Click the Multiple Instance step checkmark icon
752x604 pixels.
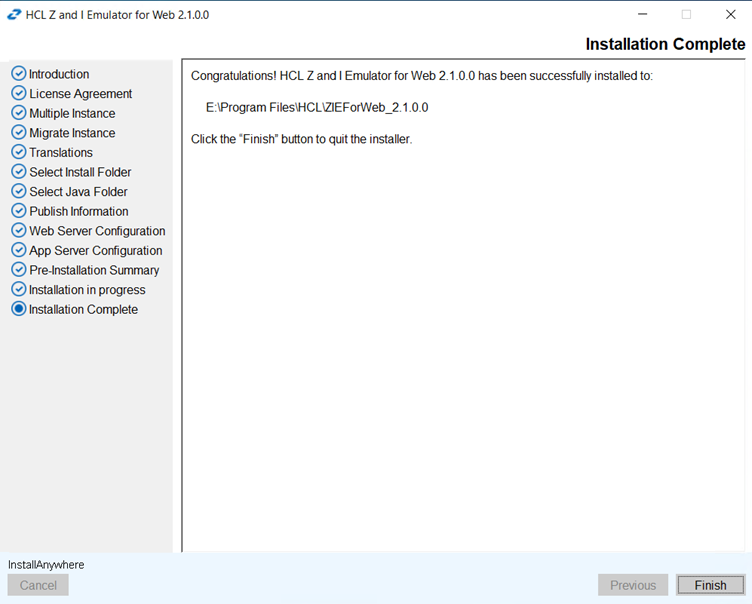click(x=19, y=113)
